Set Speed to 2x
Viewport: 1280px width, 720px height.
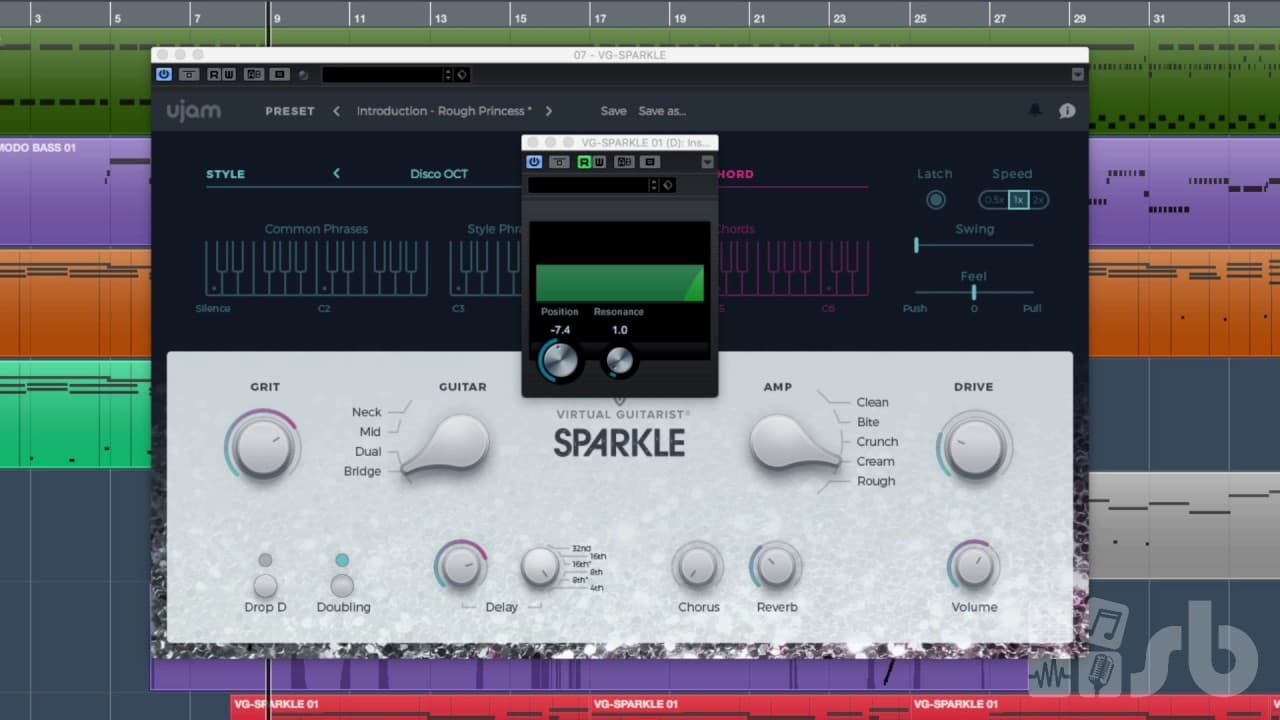click(1038, 200)
